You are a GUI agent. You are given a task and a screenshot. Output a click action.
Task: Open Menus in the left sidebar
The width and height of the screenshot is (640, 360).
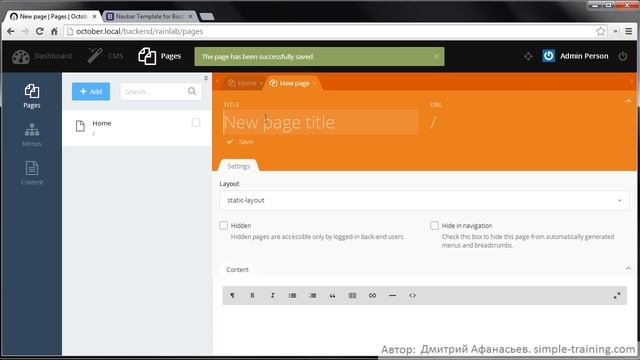pyautogui.click(x=32, y=135)
